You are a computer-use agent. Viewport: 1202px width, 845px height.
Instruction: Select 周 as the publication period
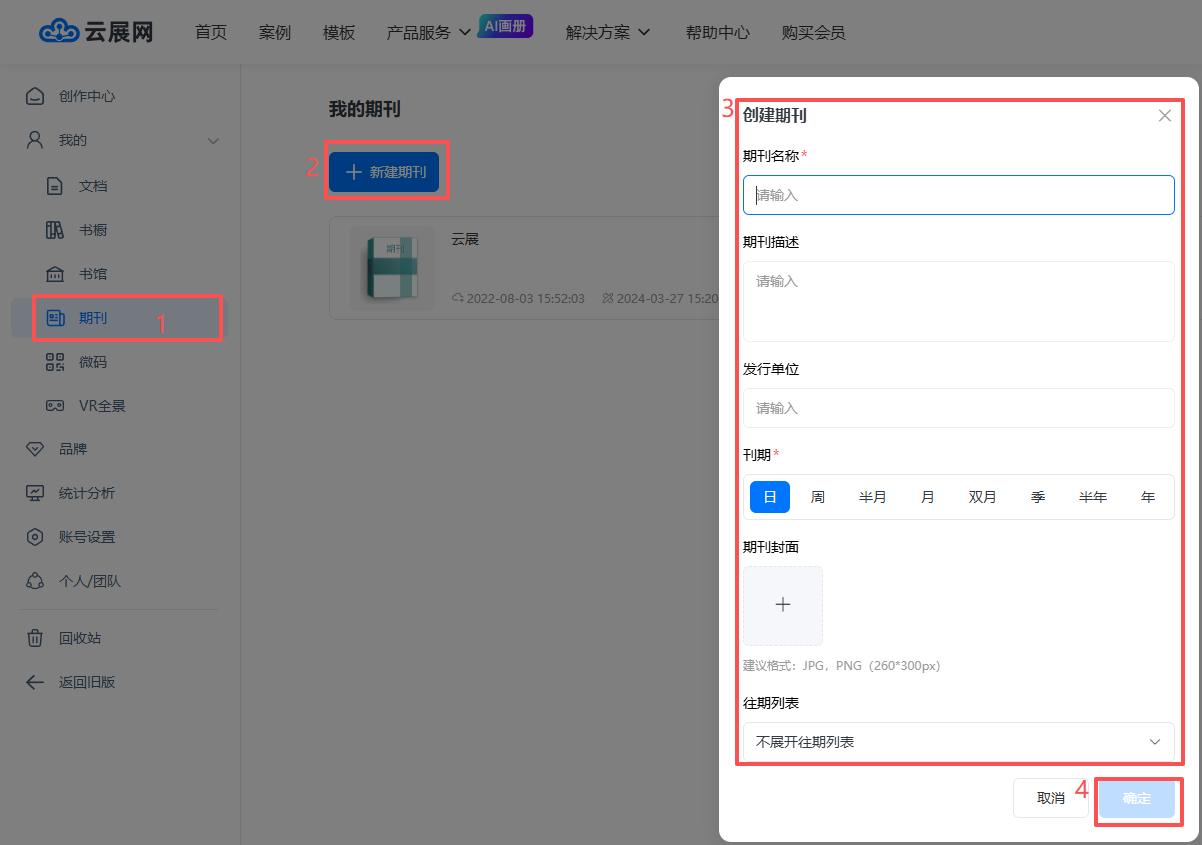pyautogui.click(x=818, y=497)
